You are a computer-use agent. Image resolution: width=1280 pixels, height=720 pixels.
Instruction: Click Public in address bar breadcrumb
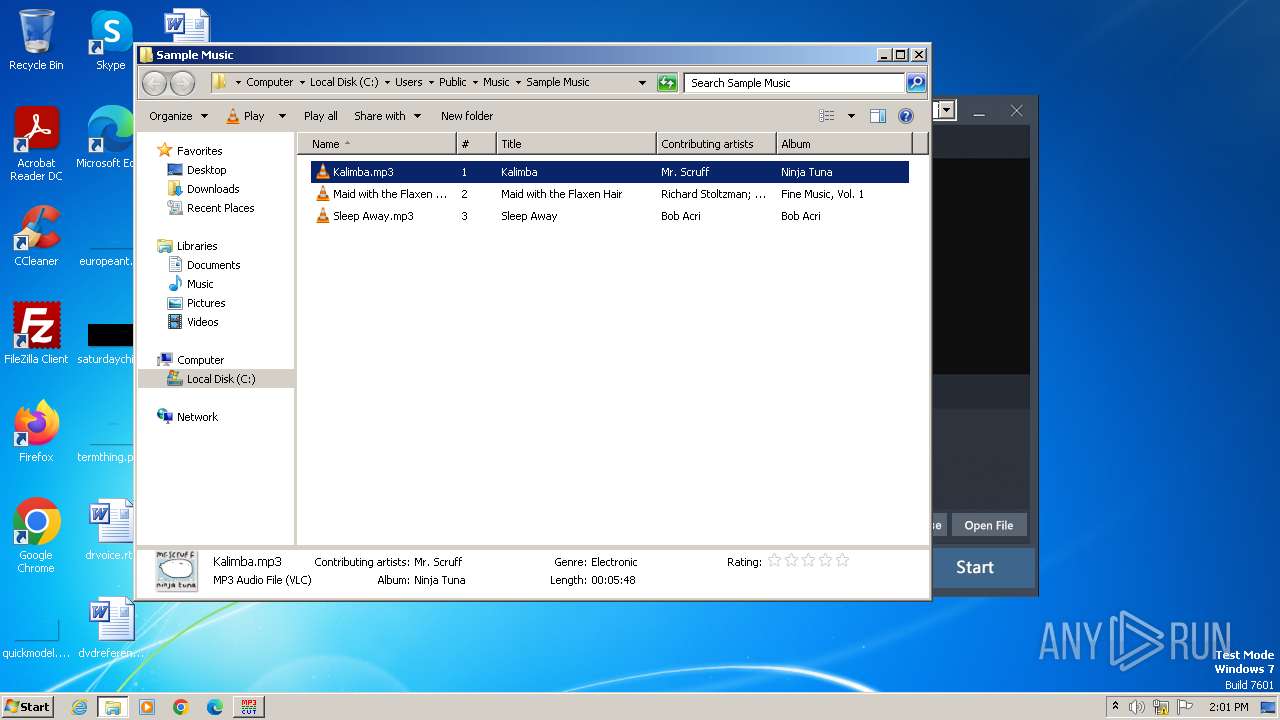tap(452, 83)
